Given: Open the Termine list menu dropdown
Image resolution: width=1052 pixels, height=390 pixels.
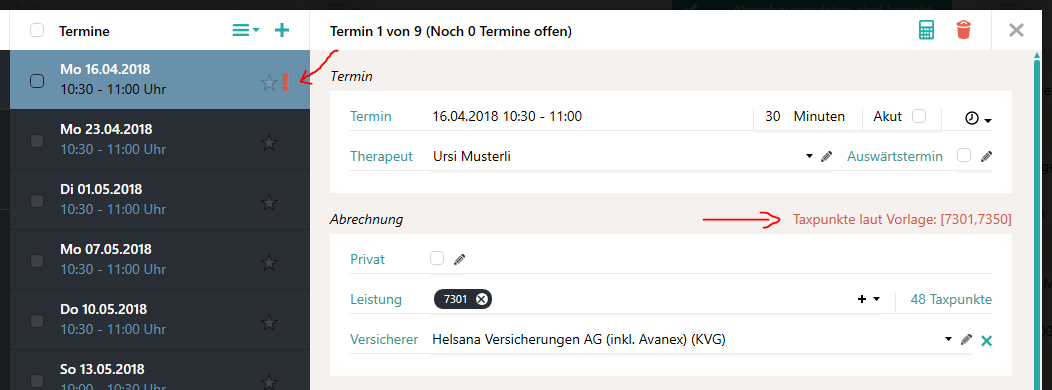Looking at the screenshot, I should click(246, 30).
